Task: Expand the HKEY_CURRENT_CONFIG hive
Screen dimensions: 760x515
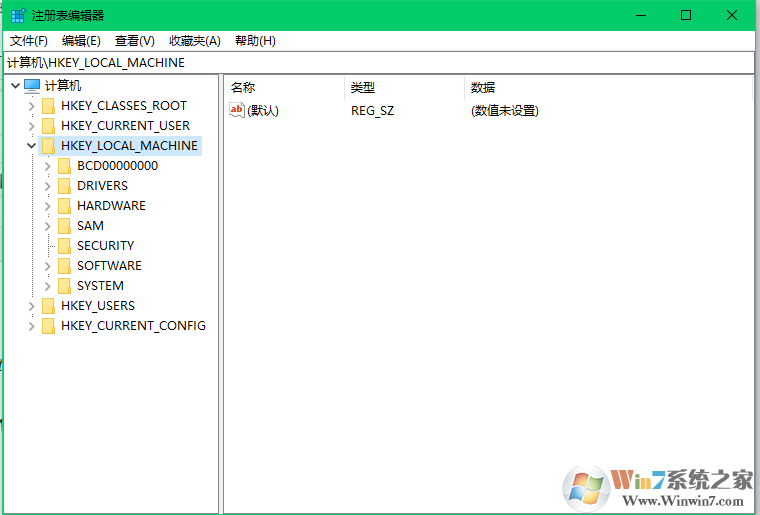Action: (31, 326)
